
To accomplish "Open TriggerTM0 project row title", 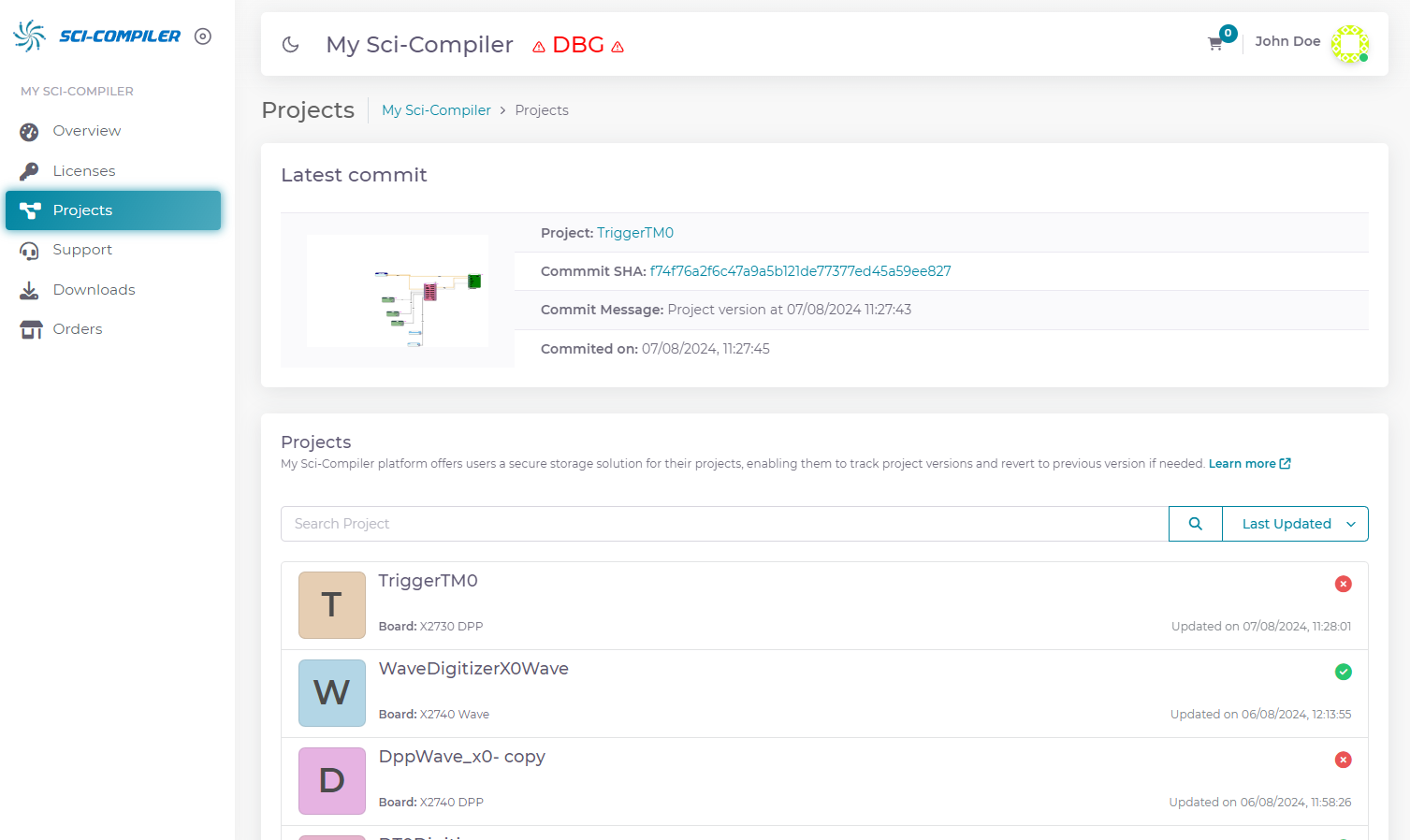I will [x=428, y=581].
